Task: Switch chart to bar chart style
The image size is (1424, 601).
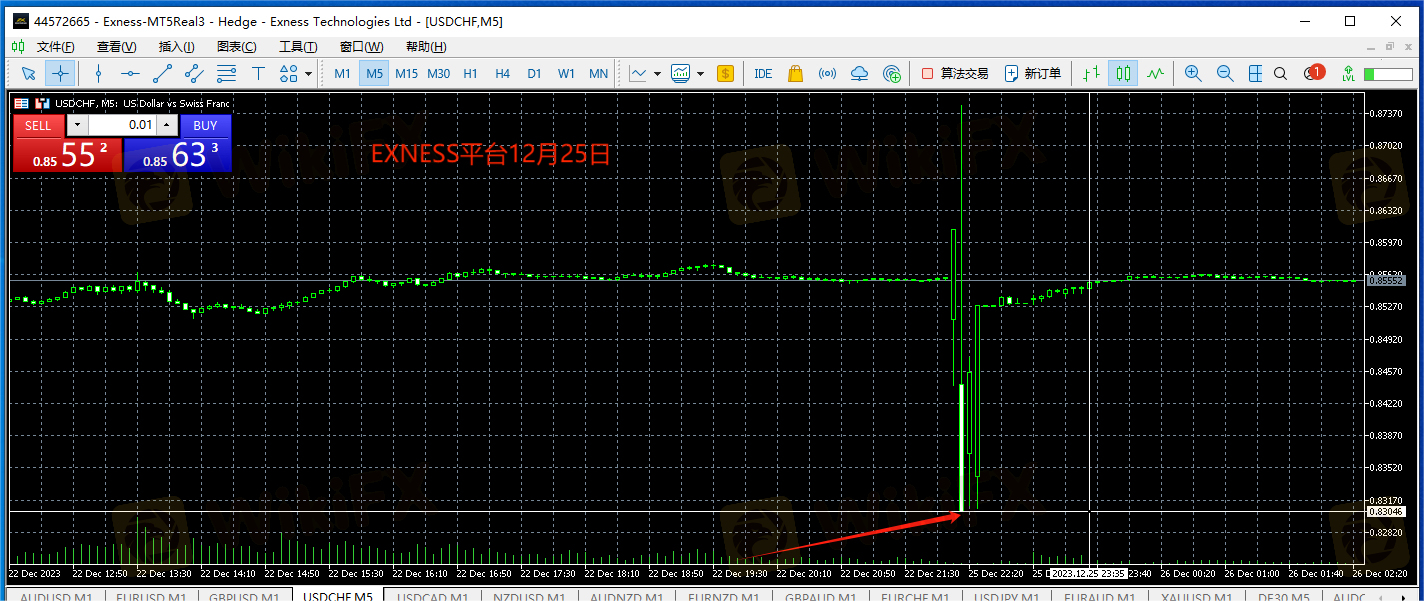Action: tap(1091, 73)
